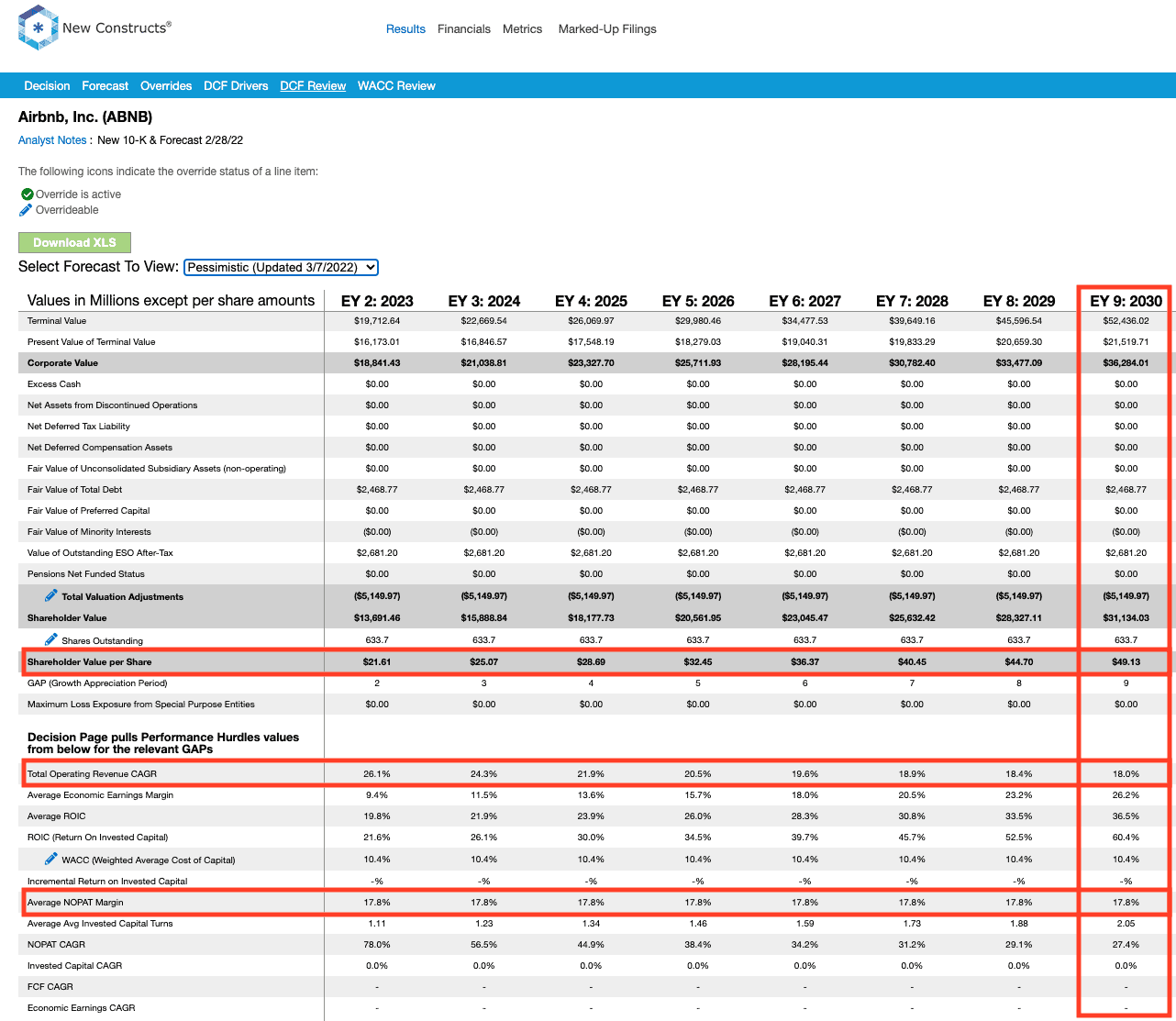The height and width of the screenshot is (1021, 1176).
Task: Open Marked-Up Filings menu
Action: coord(607,29)
